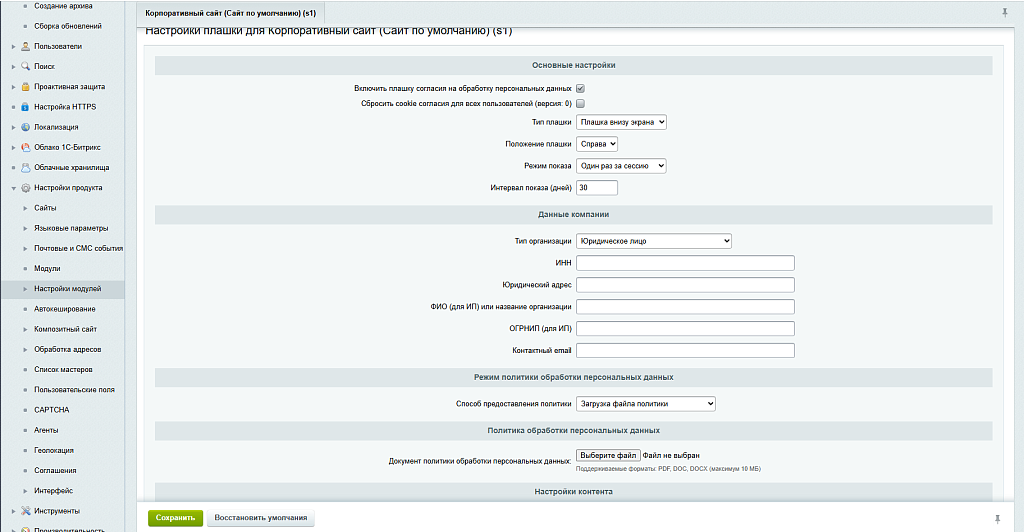The height and width of the screenshot is (532, 1024).
Task: Open the Тип плашки dropdown
Action: [x=621, y=122]
